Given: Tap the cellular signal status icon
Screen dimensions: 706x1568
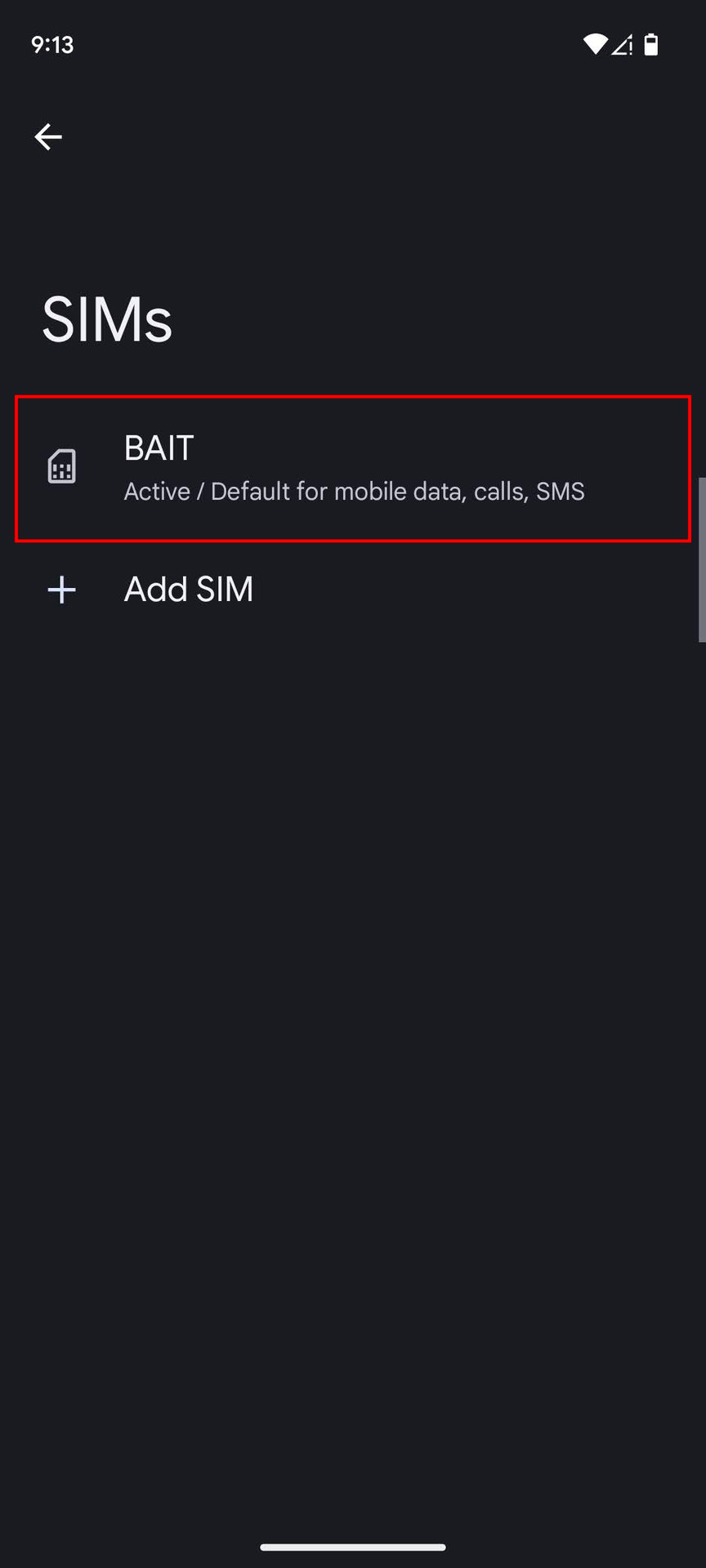Looking at the screenshot, I should [x=623, y=45].
